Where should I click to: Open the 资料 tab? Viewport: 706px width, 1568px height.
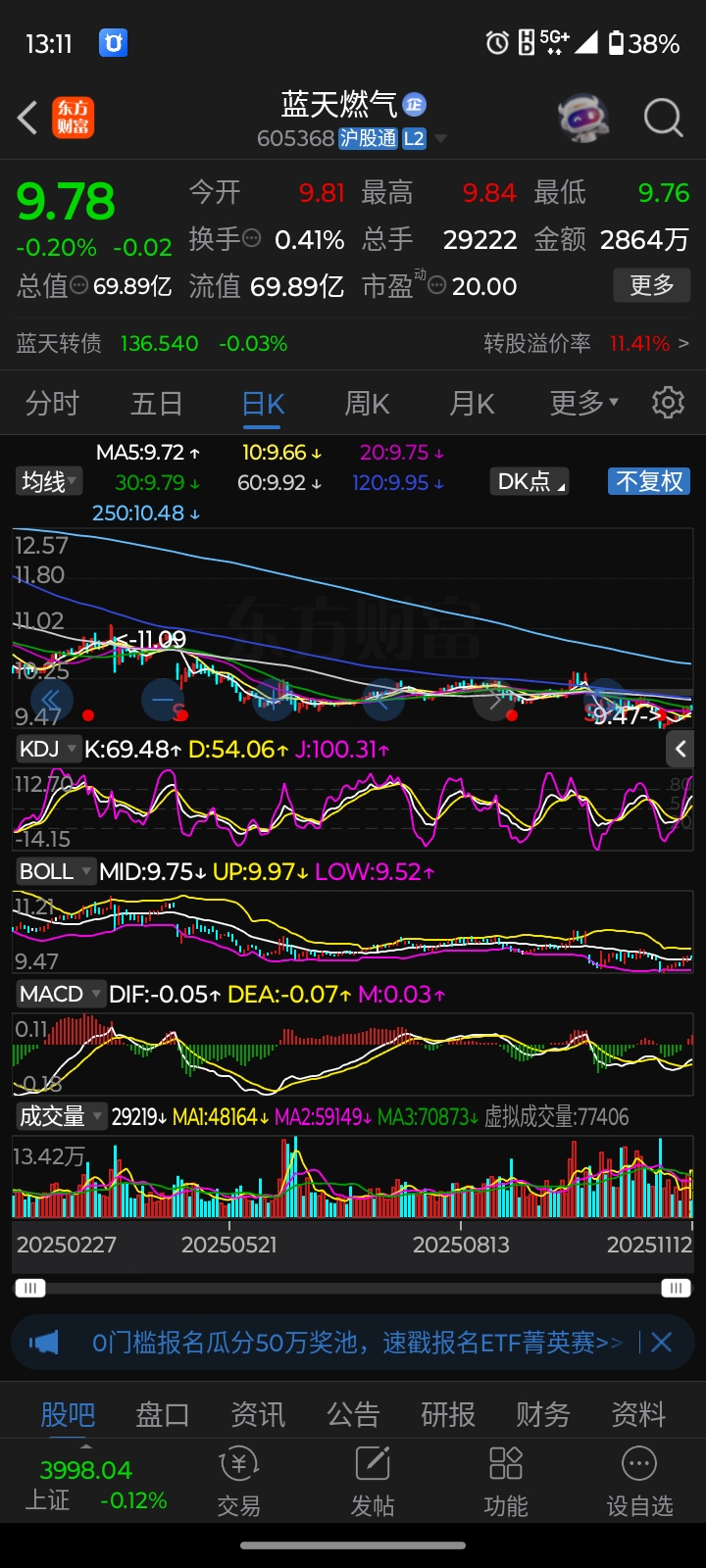tap(638, 1414)
